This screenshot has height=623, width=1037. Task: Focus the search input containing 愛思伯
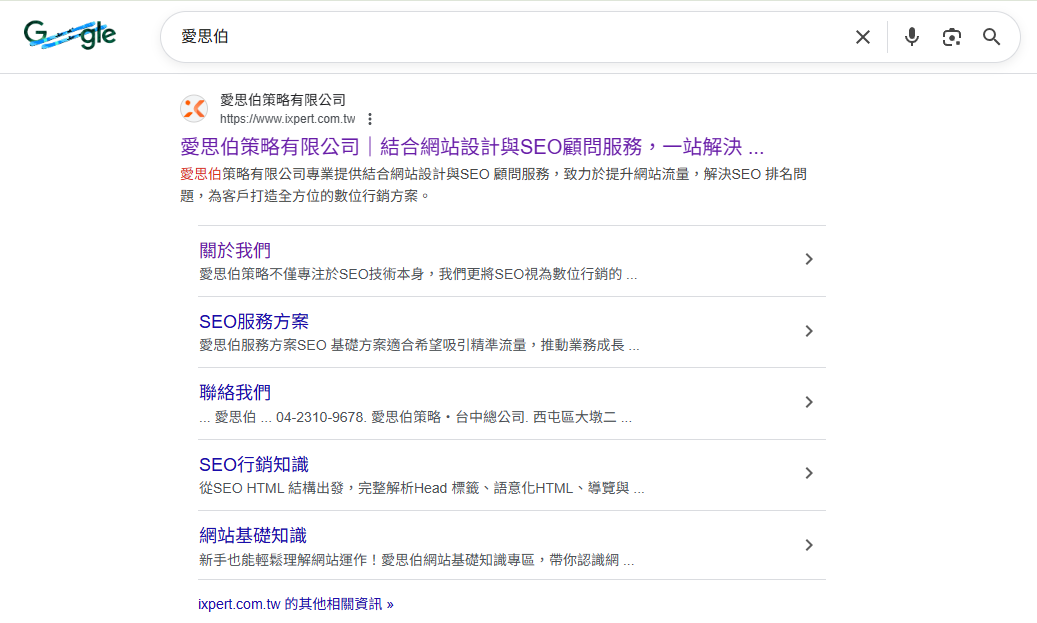[x=500, y=37]
